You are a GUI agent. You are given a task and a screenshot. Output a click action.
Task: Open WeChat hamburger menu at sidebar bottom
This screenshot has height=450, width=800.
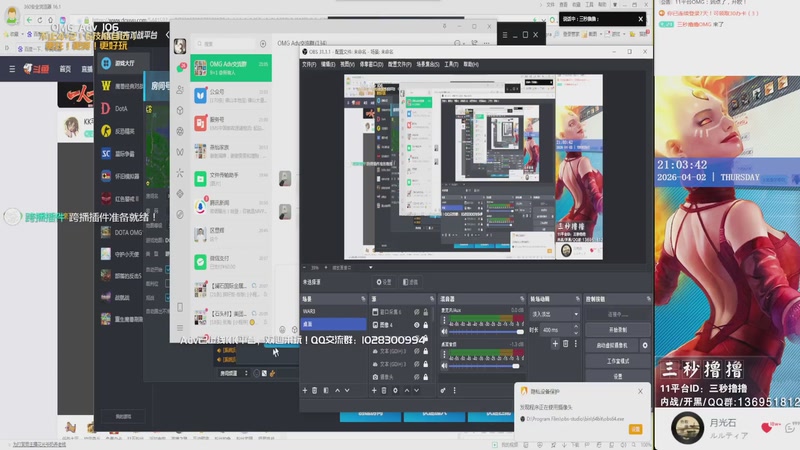[180, 328]
